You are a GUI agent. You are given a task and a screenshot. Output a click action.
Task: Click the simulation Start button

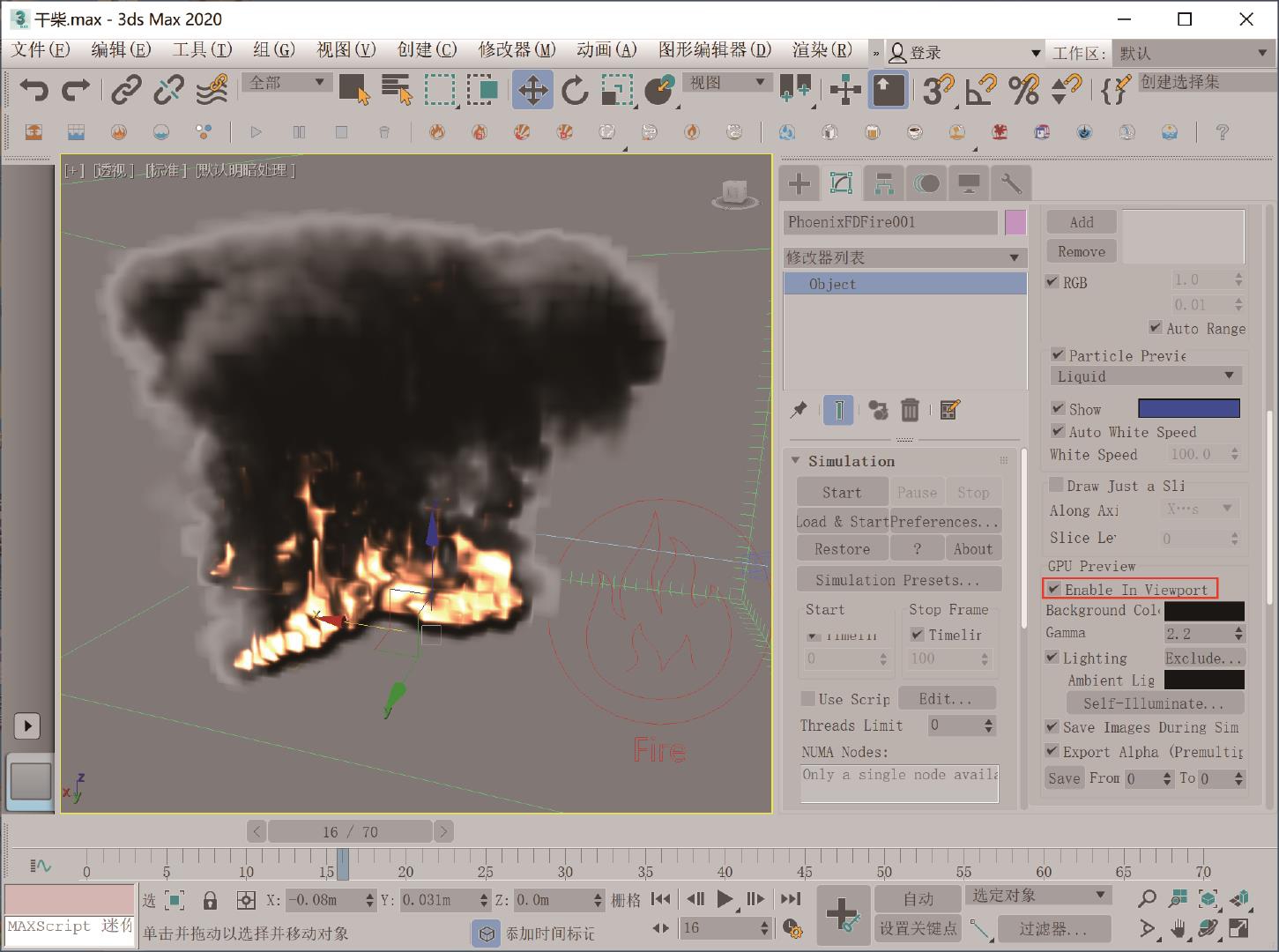point(842,493)
